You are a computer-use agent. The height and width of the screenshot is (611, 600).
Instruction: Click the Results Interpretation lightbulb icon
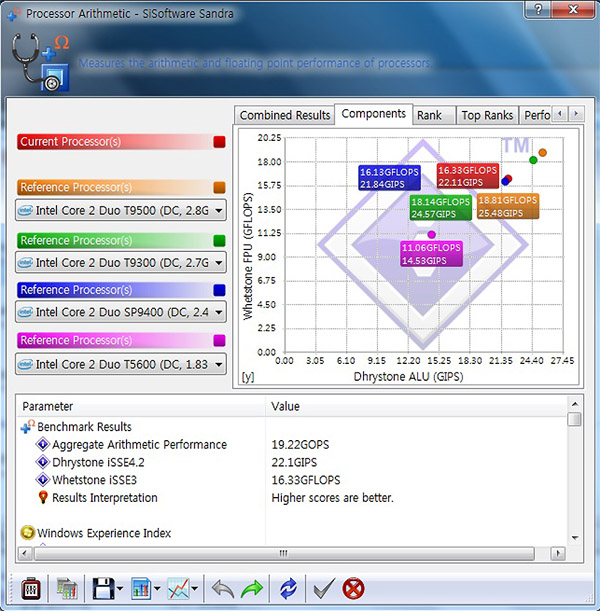pyautogui.click(x=43, y=498)
